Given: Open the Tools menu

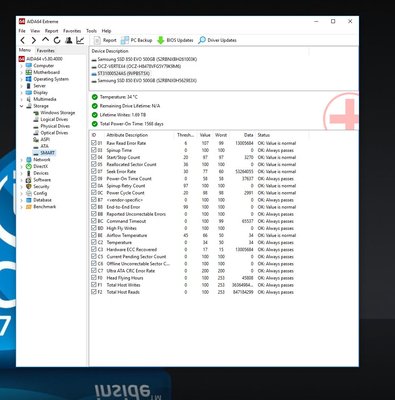Looking at the screenshot, I should (91, 31).
